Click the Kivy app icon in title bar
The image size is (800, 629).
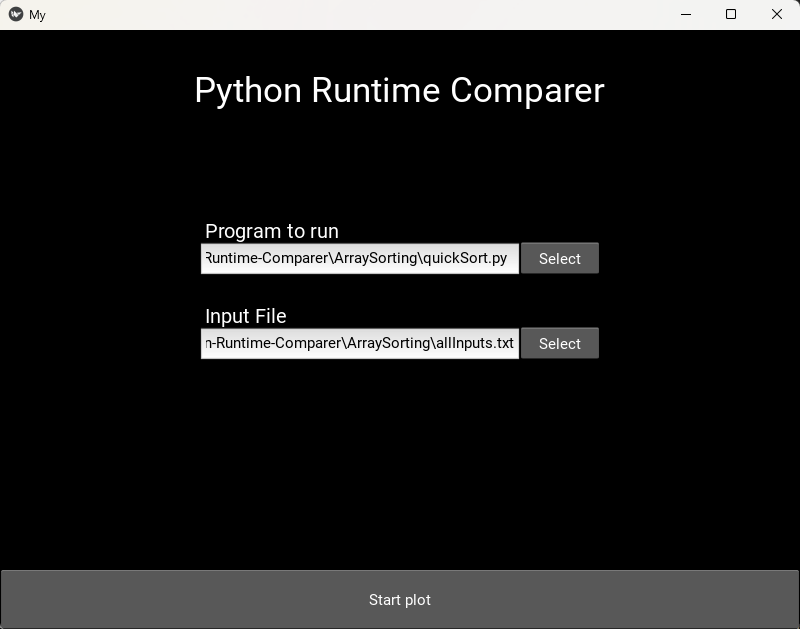click(16, 15)
